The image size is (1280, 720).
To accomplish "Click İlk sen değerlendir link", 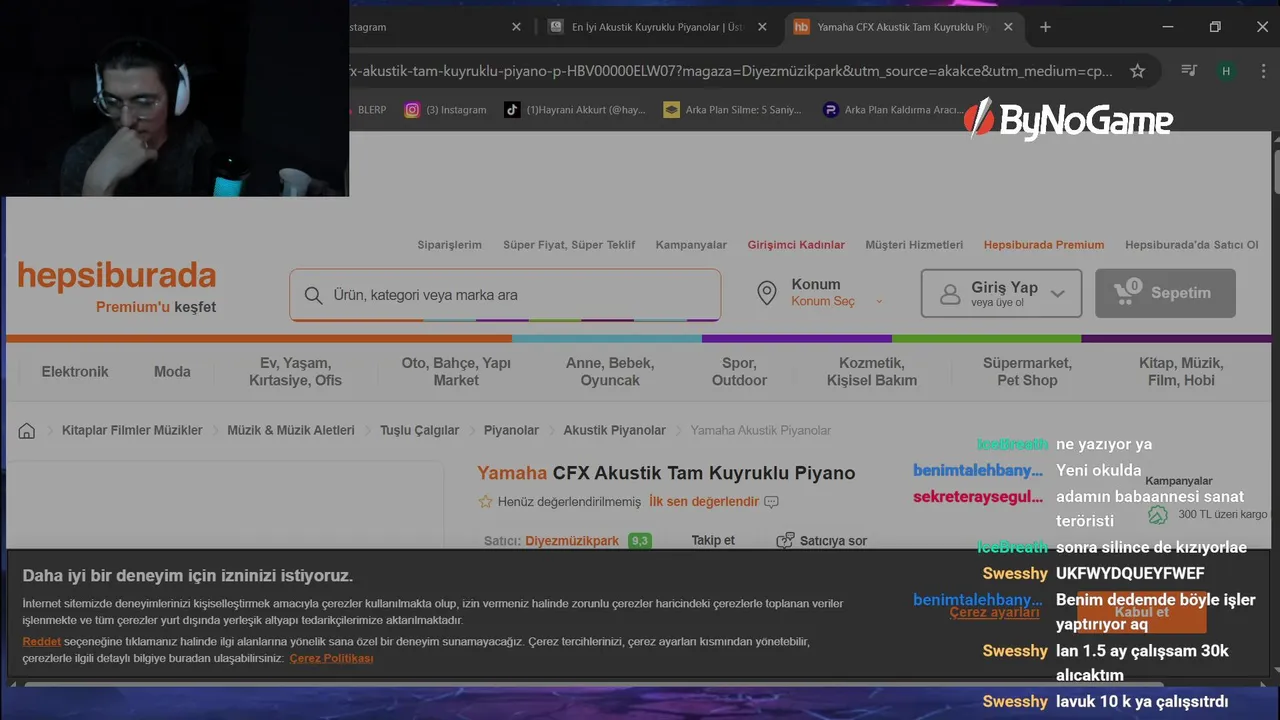I will tap(704, 501).
